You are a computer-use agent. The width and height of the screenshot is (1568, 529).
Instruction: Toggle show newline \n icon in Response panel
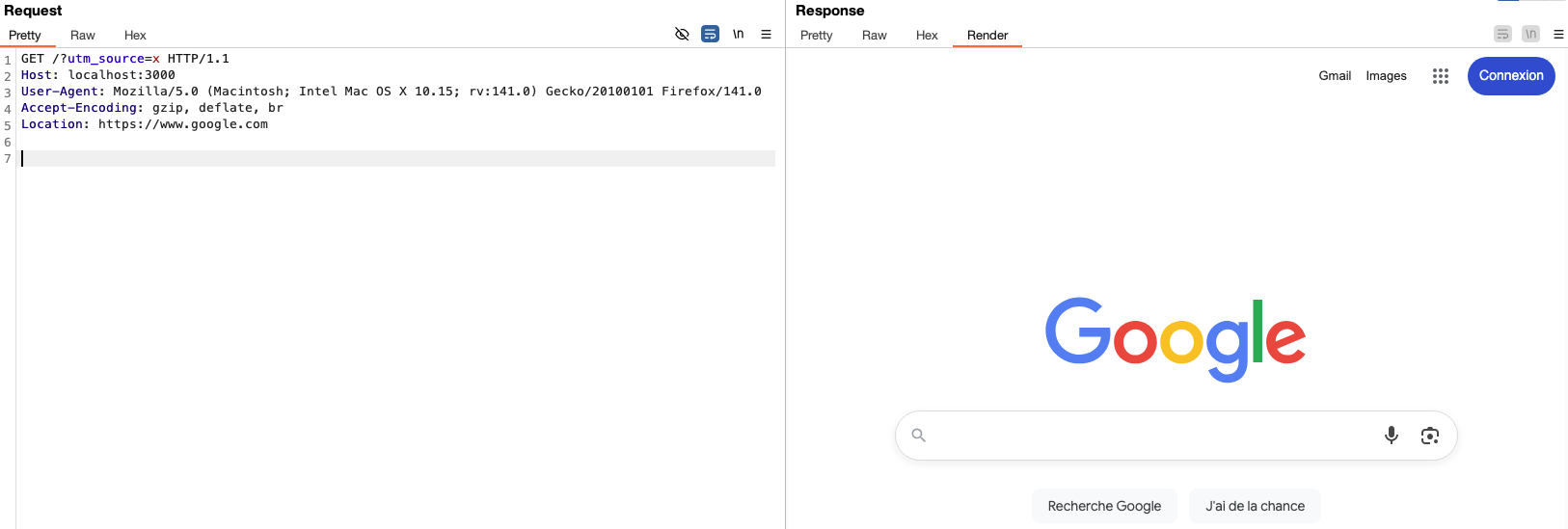click(1530, 34)
